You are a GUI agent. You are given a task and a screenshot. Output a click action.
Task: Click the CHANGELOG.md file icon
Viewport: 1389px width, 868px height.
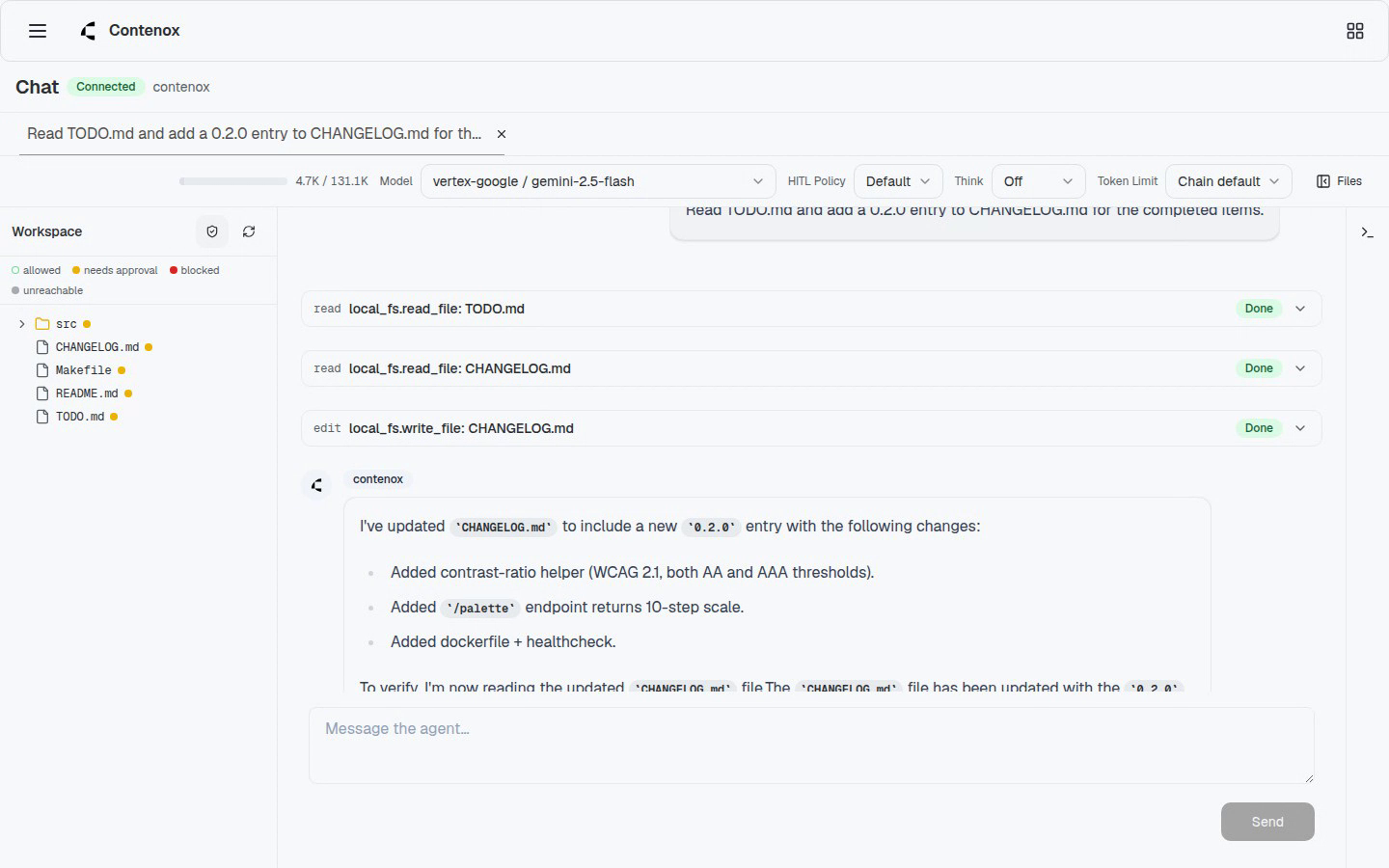click(42, 347)
